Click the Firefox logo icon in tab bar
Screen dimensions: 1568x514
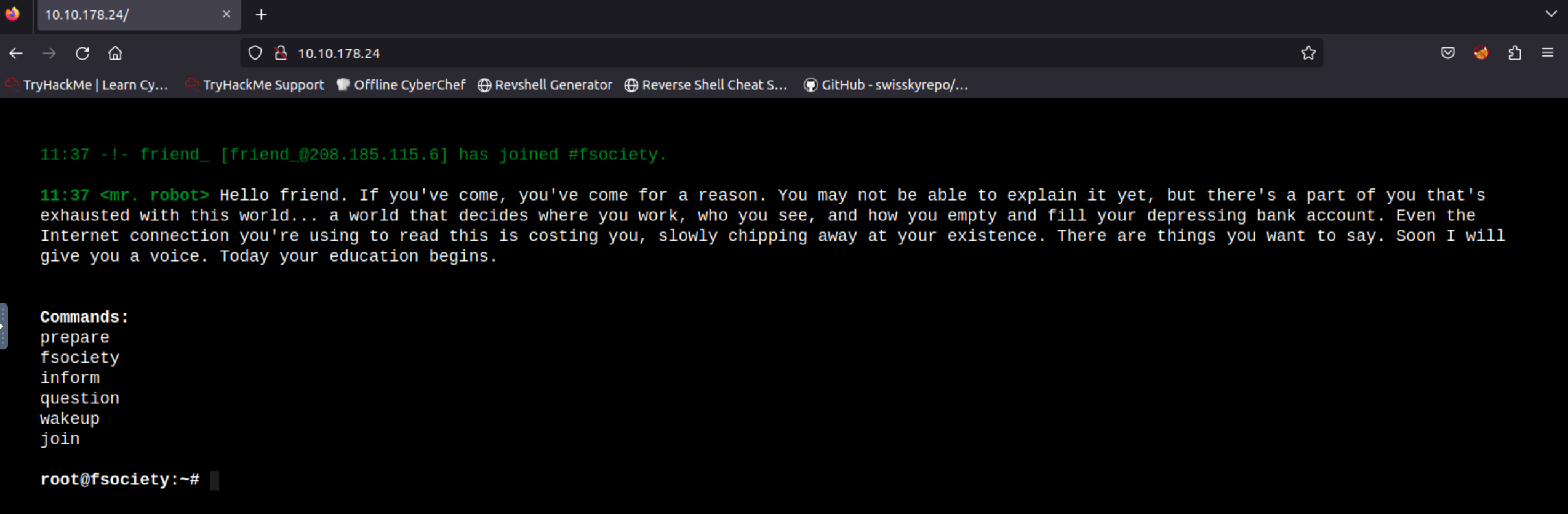pos(12,14)
